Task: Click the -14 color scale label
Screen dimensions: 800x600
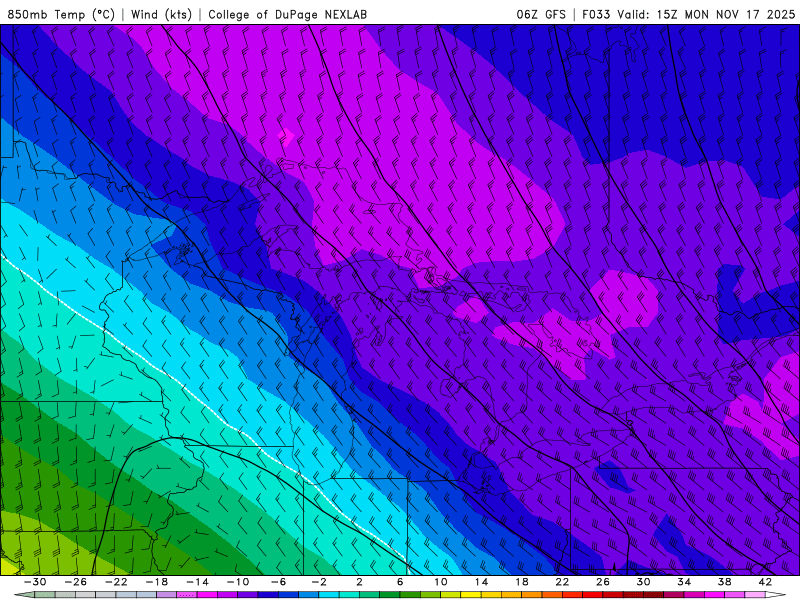Action: (x=197, y=582)
